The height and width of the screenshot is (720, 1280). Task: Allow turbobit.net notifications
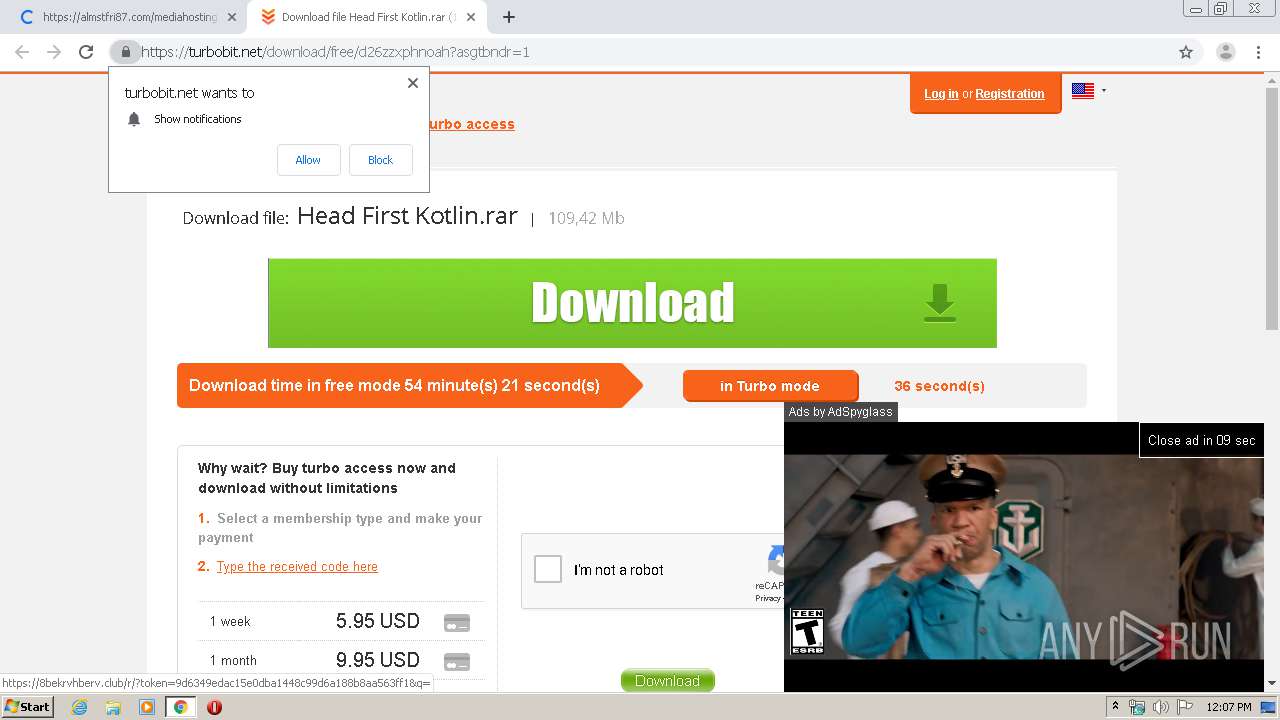point(308,160)
